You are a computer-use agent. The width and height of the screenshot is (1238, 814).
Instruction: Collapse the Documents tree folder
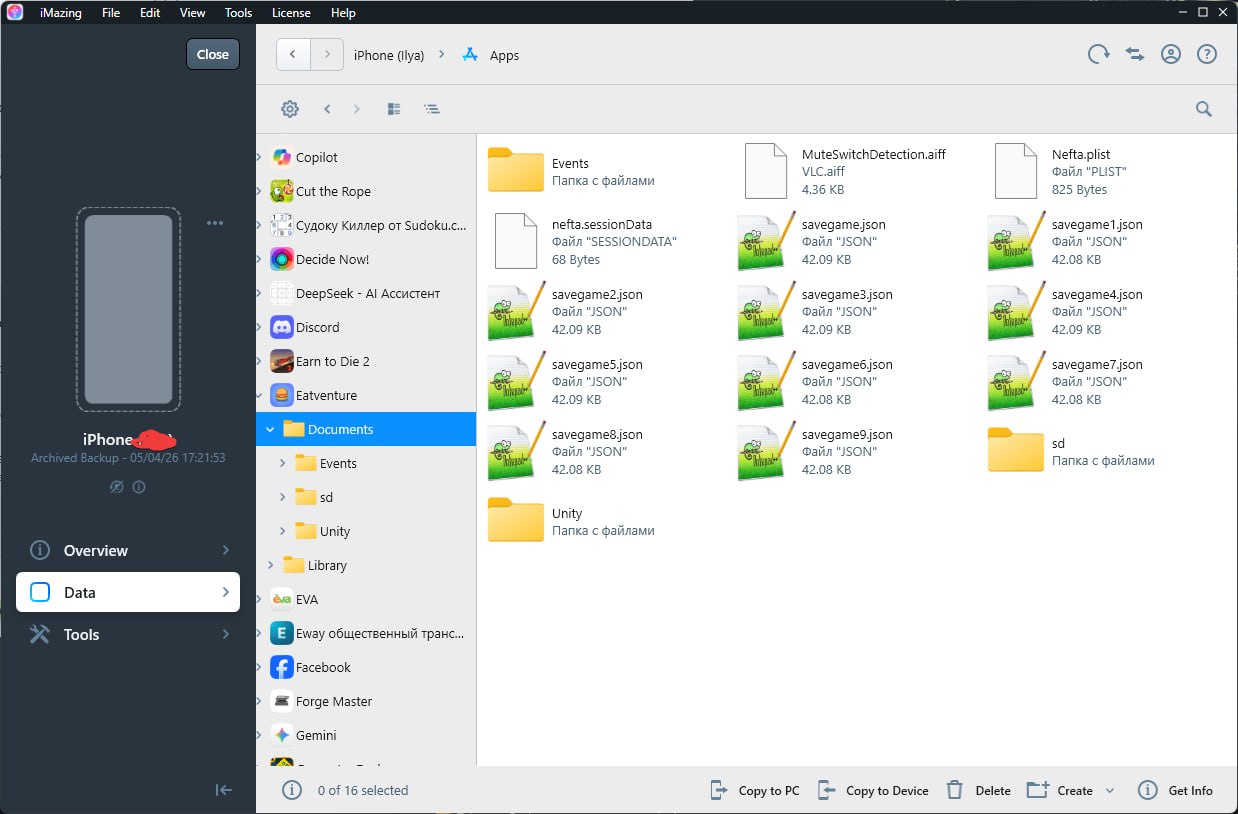pyautogui.click(x=270, y=429)
